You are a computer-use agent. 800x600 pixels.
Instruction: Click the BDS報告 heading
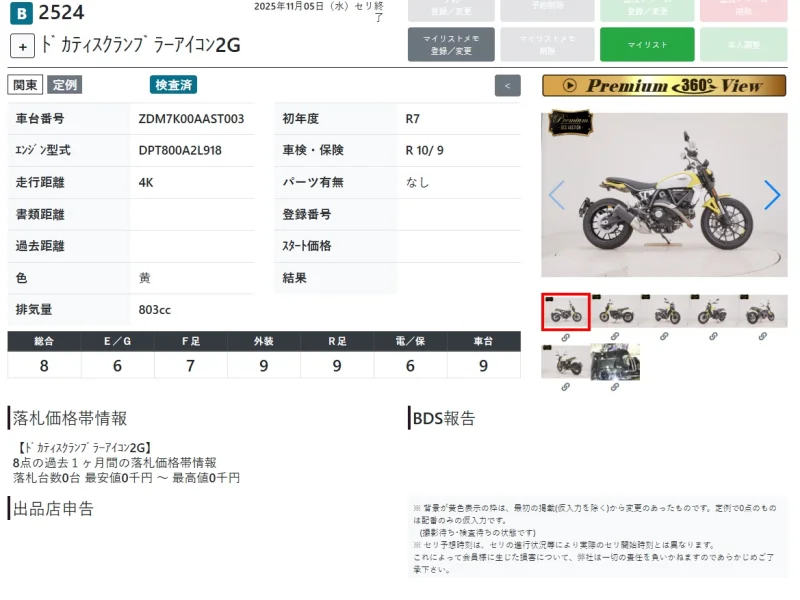click(x=444, y=418)
